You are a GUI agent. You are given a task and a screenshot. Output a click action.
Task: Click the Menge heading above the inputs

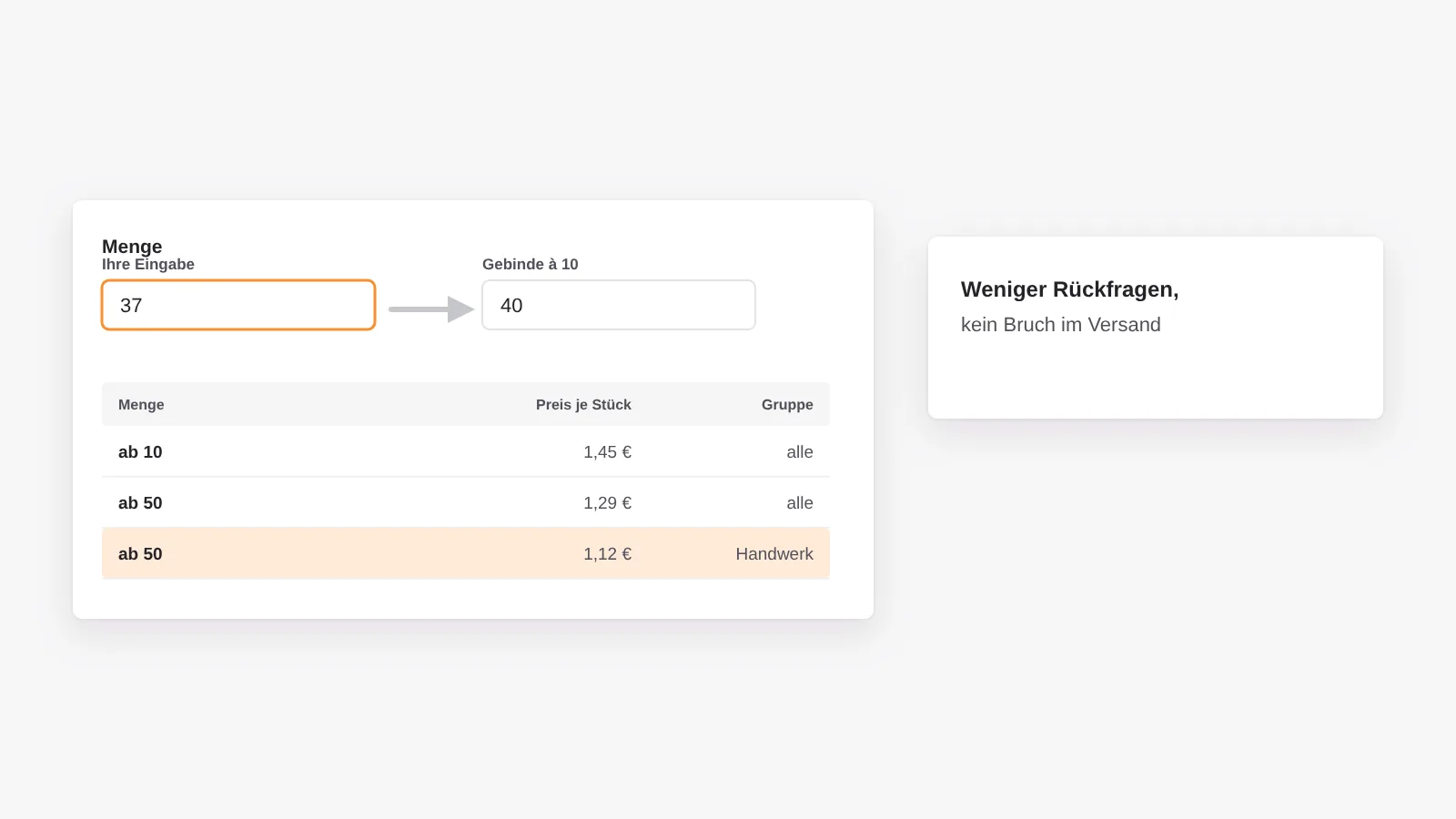tap(132, 247)
